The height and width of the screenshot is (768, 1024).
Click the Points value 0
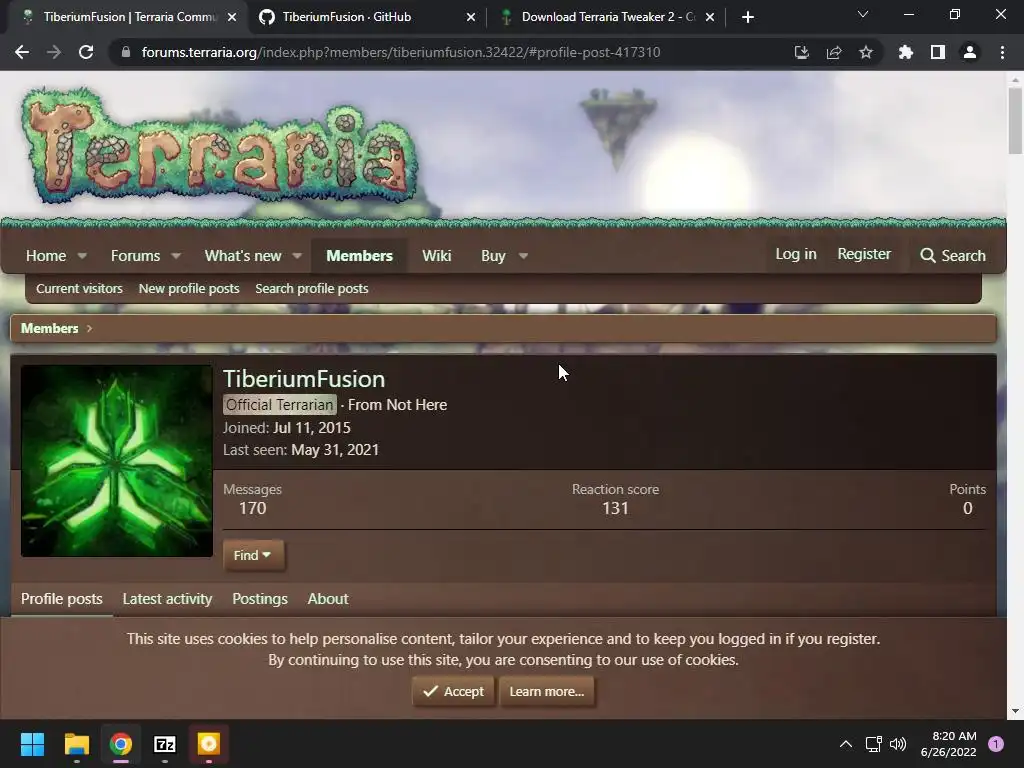pos(968,508)
